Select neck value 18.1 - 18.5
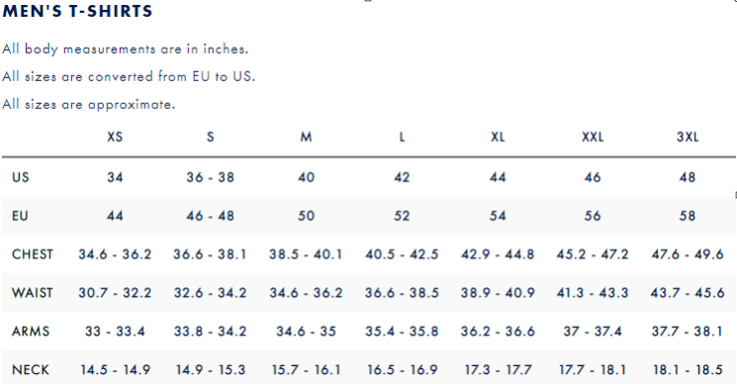The image size is (737, 384). coord(687,370)
